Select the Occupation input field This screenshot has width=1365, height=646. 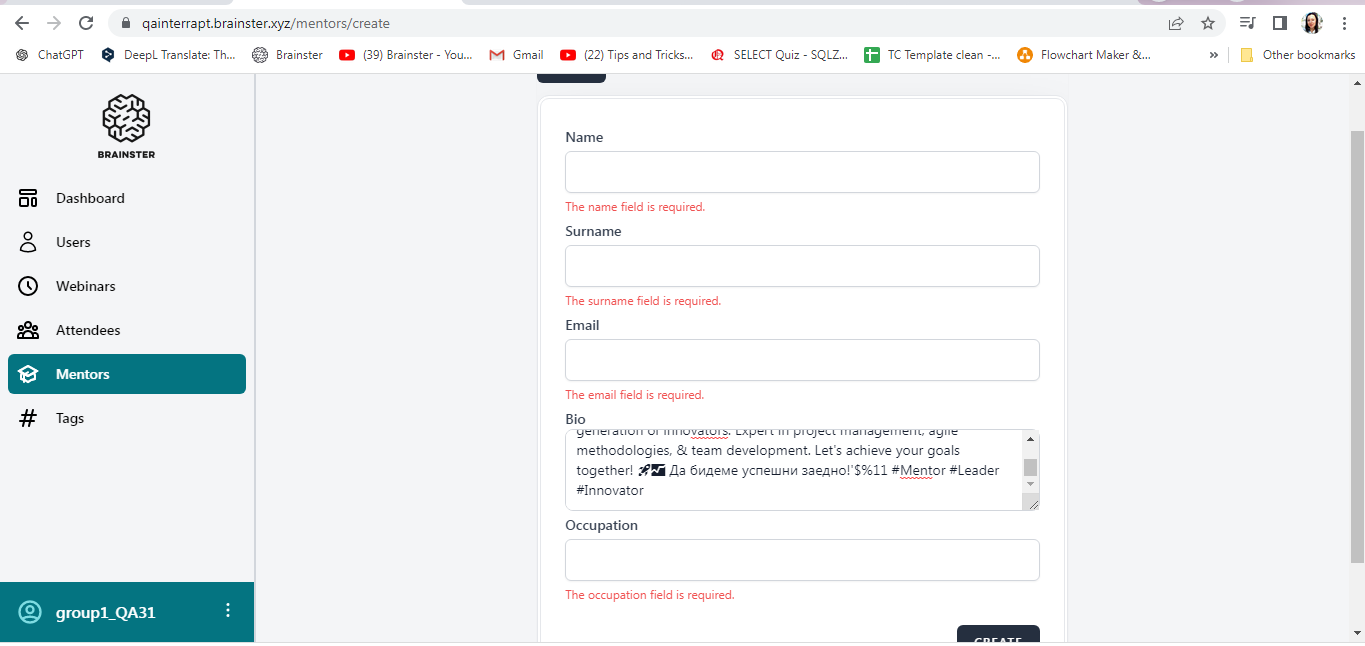(x=801, y=560)
